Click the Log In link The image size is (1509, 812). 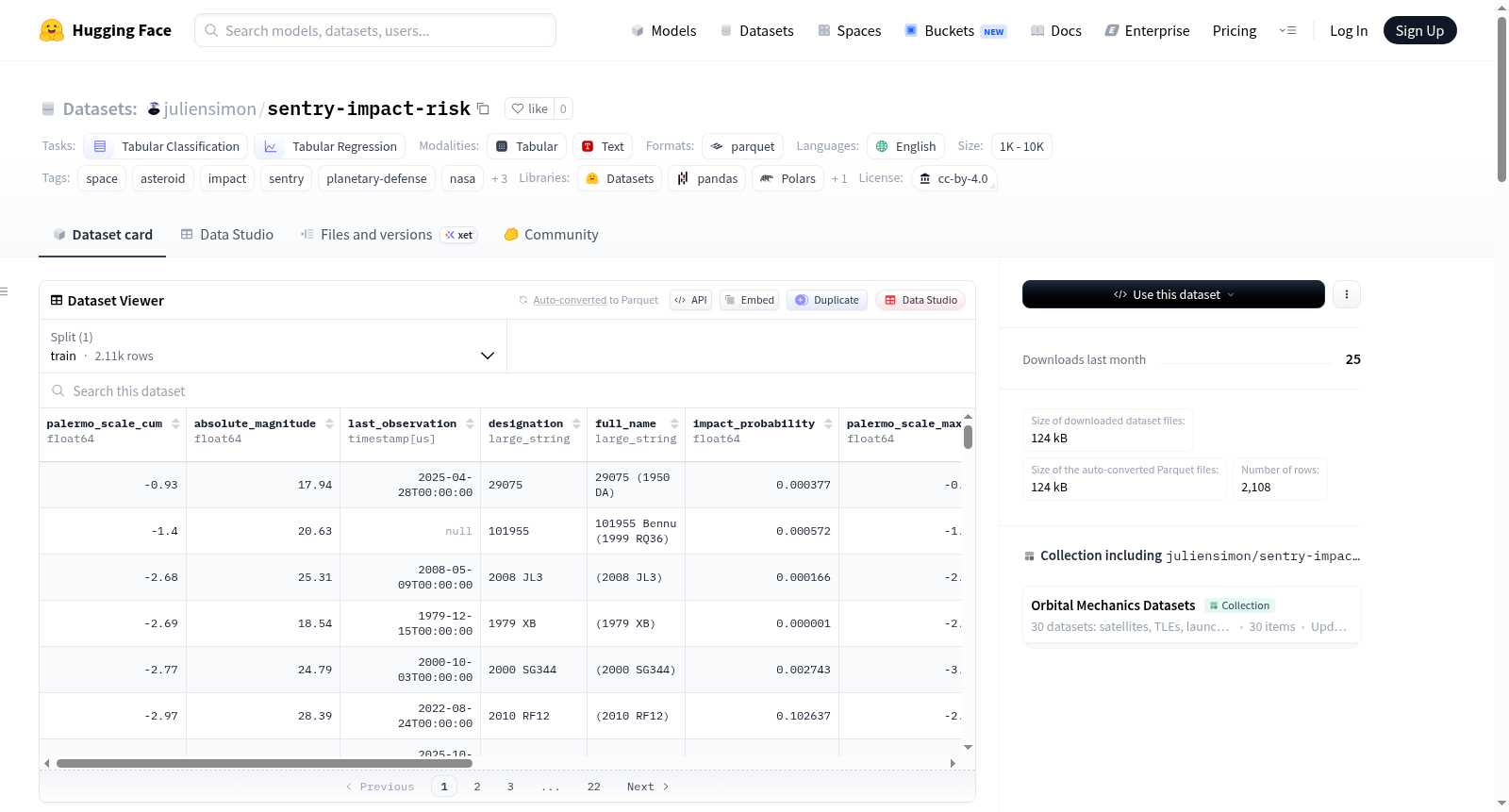pos(1349,30)
